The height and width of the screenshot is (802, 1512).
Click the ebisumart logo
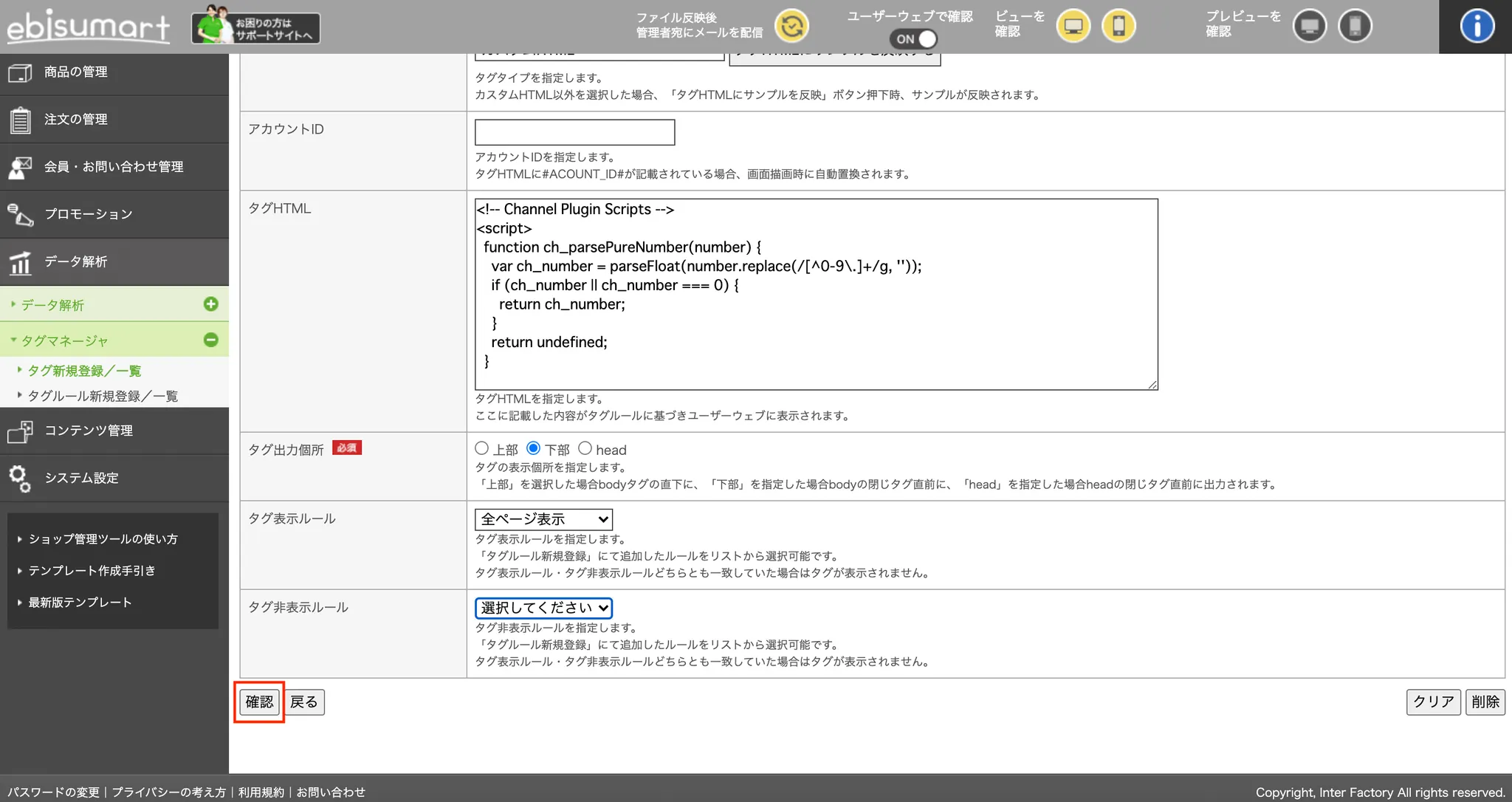pyautogui.click(x=89, y=28)
